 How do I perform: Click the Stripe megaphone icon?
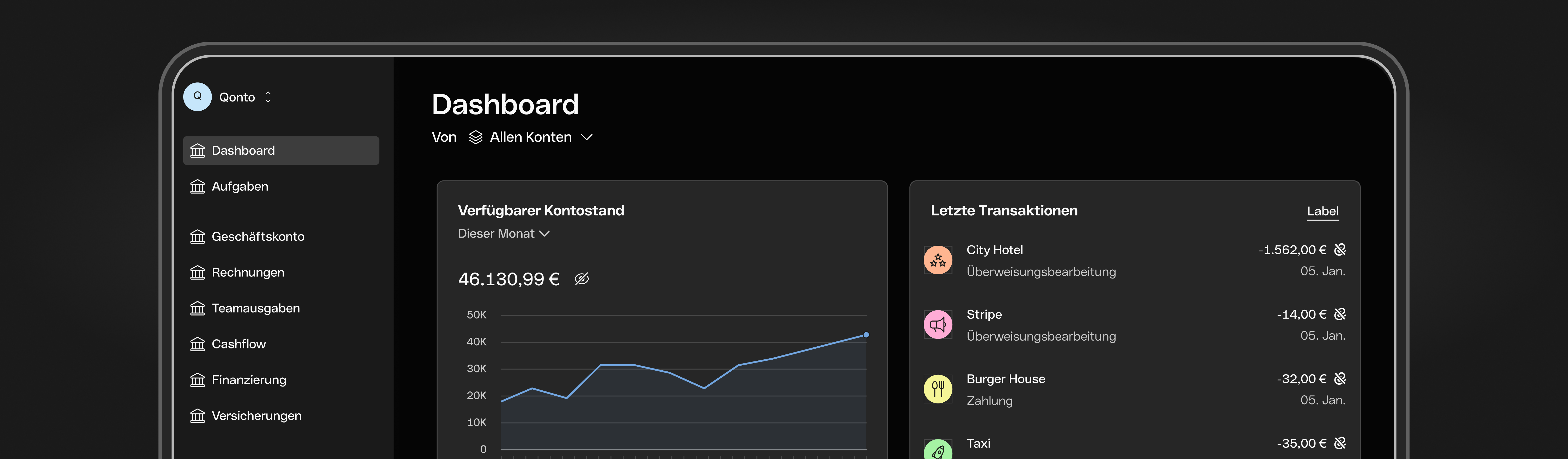pyautogui.click(x=938, y=324)
